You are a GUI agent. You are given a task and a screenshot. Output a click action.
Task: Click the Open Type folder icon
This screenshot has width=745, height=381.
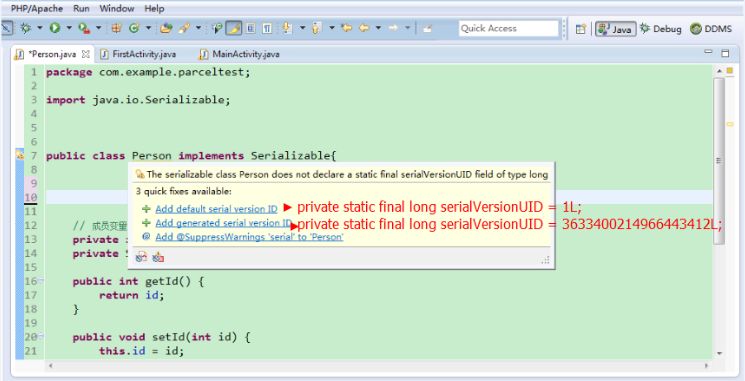(x=166, y=29)
